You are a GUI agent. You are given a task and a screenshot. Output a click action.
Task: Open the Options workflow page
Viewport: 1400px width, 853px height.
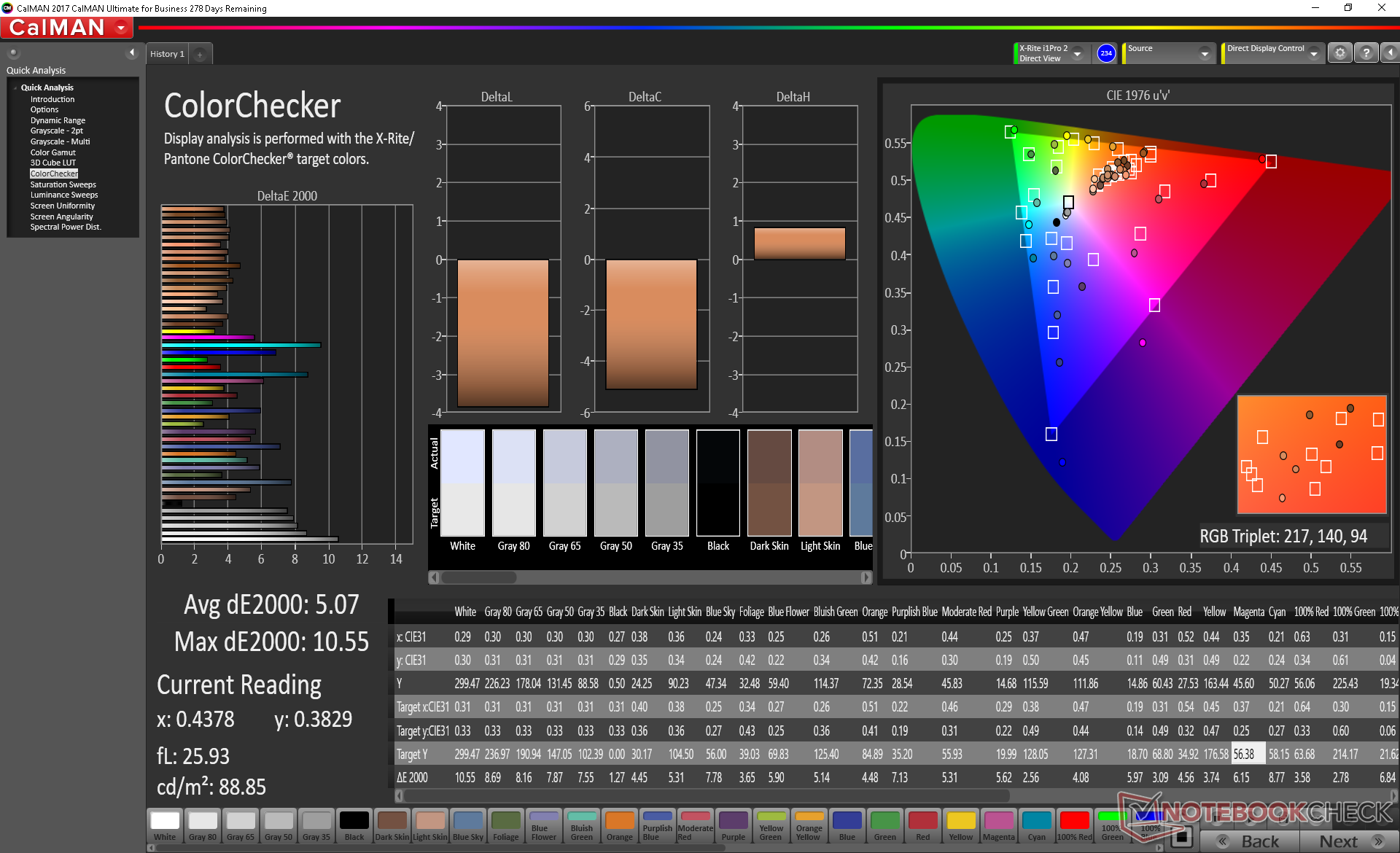point(44,109)
